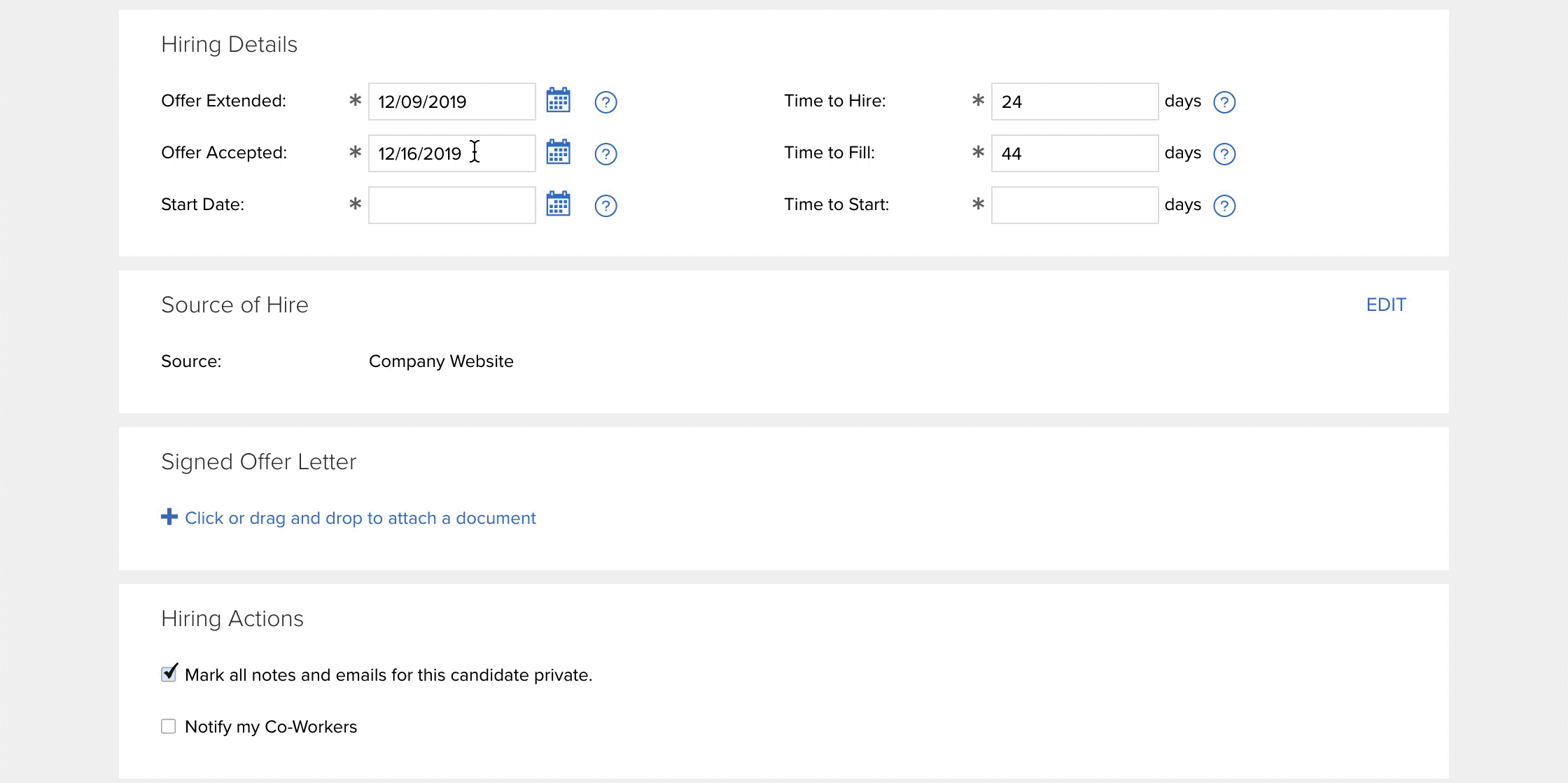Focus the Offer Accepted date field

coord(452,153)
